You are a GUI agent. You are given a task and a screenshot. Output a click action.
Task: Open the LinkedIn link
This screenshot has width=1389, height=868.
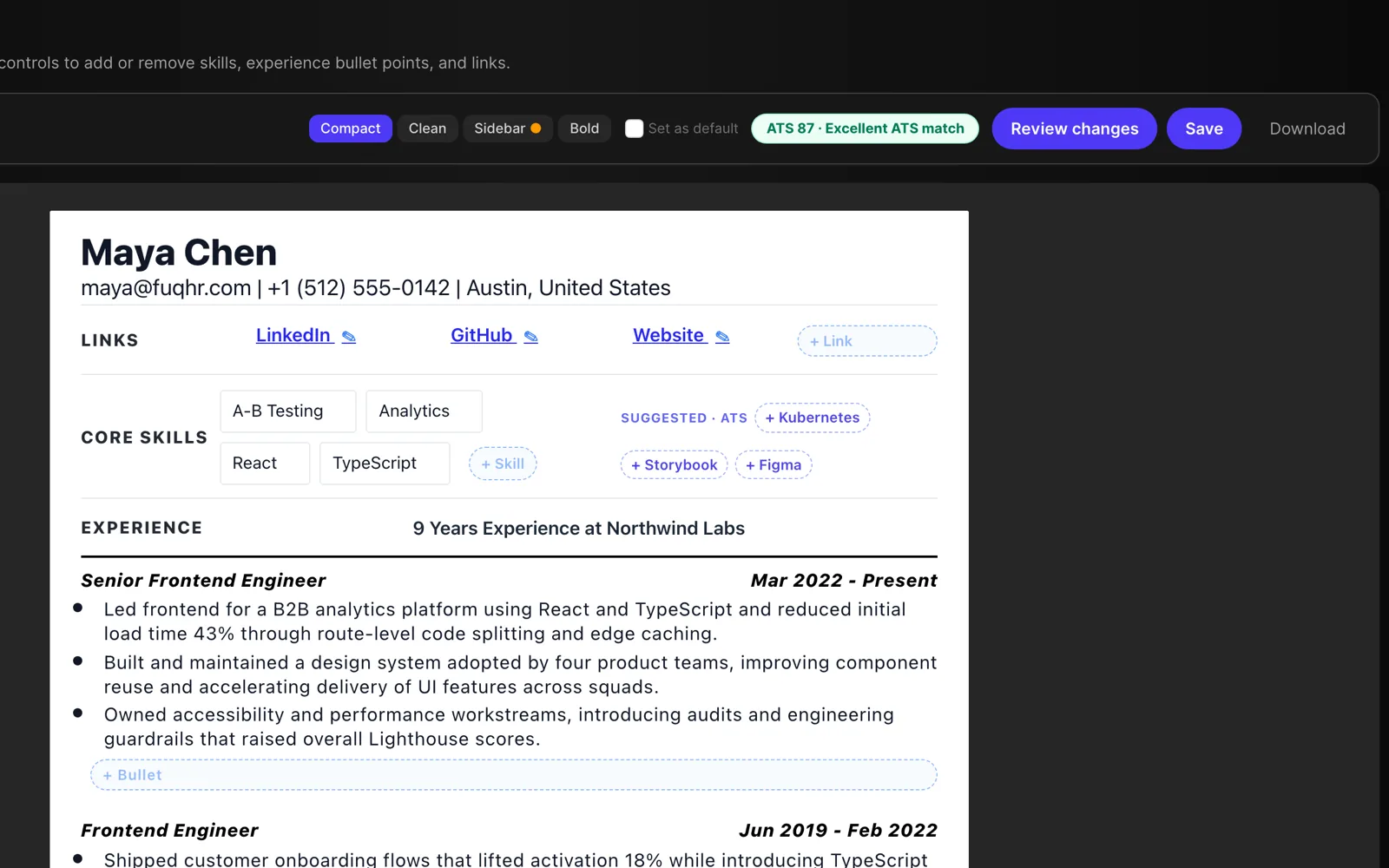[293, 335]
